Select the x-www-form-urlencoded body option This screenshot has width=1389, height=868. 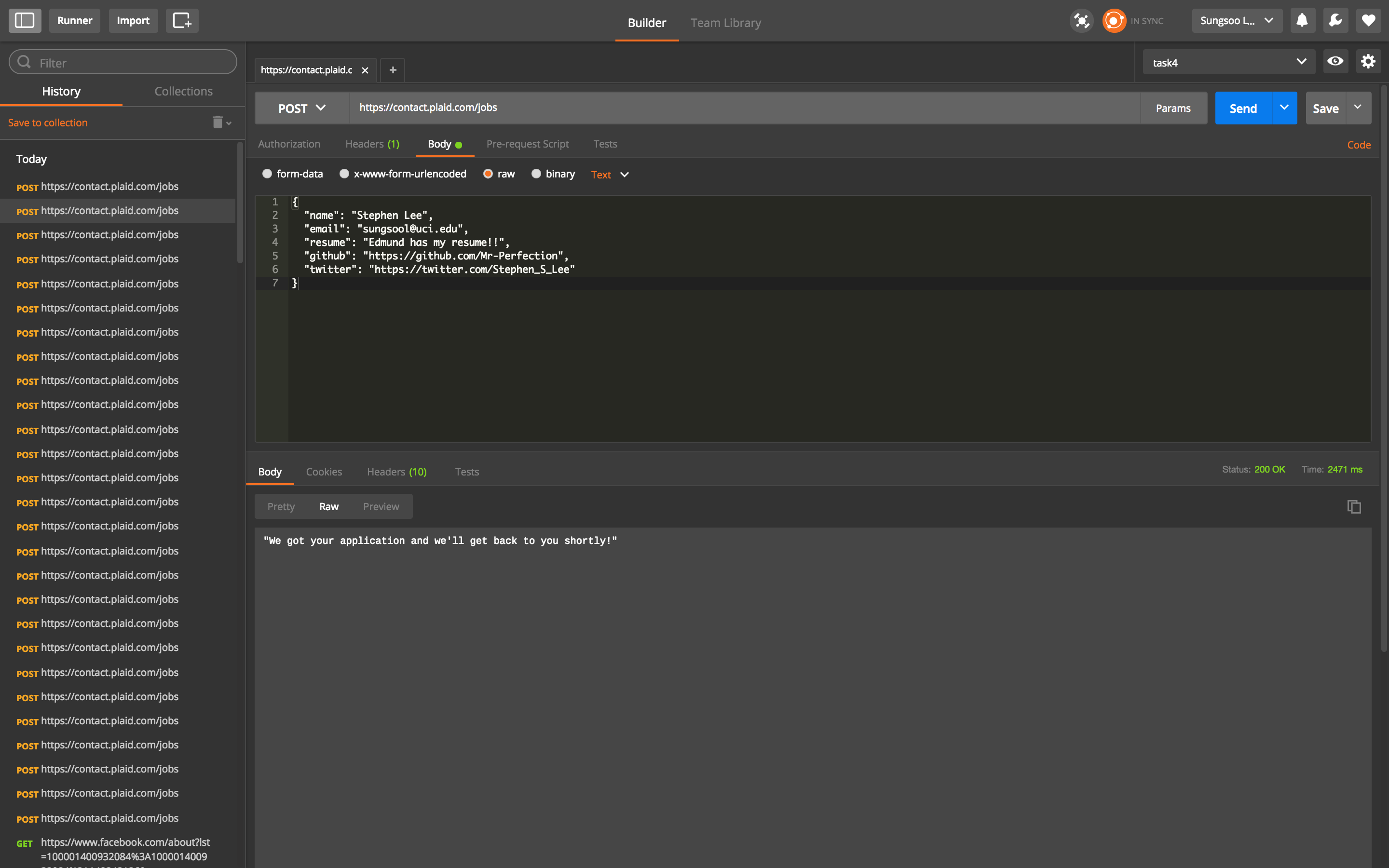[344, 174]
